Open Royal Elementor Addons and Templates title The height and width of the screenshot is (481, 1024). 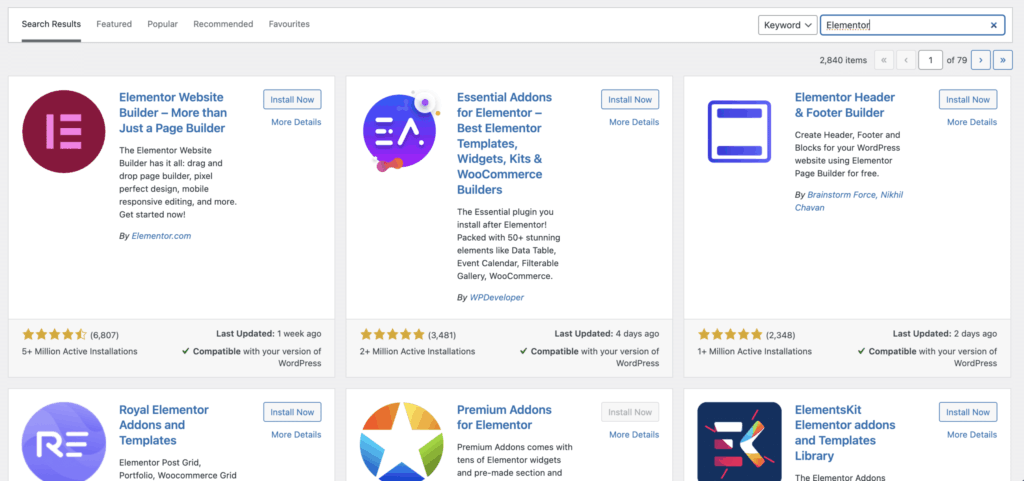164,425
